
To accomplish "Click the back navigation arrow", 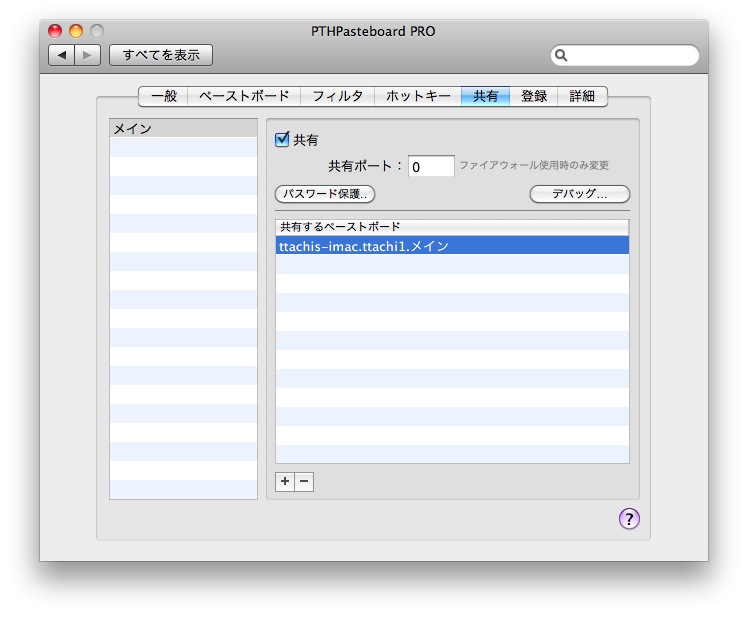I will tap(62, 55).
